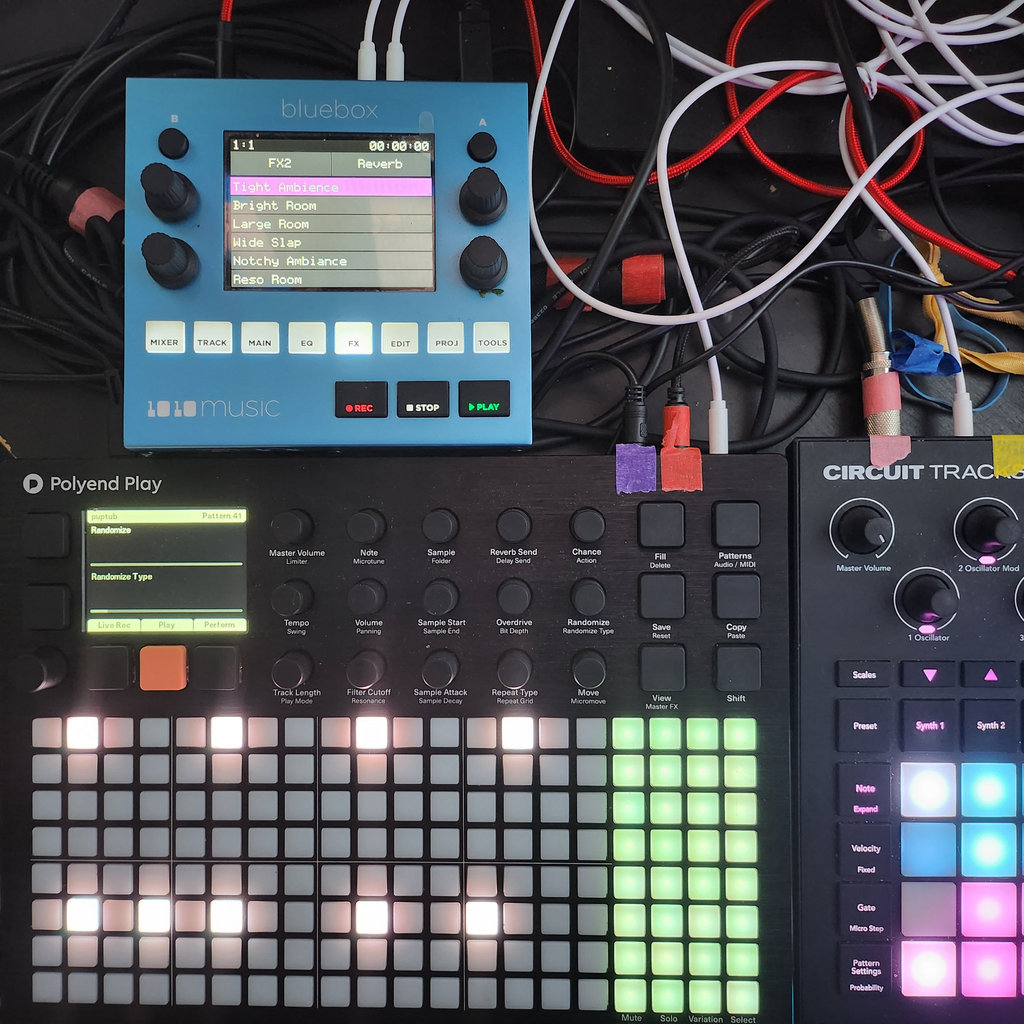Select Synth 1 track on Circuit Tracks
Screen dimensions: 1024x1024
coord(929,726)
